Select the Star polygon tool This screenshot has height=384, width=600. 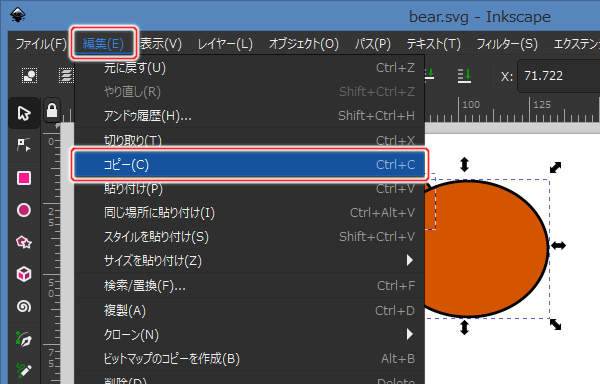point(24,242)
